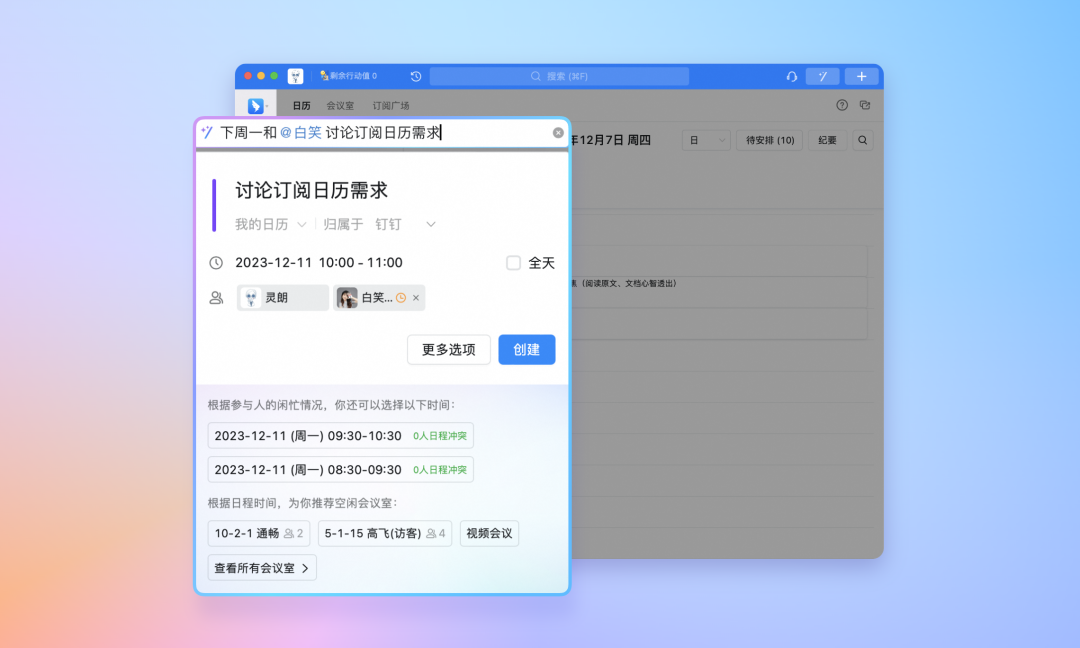
Task: Click the history clock icon in title bar
Action: pyautogui.click(x=416, y=76)
